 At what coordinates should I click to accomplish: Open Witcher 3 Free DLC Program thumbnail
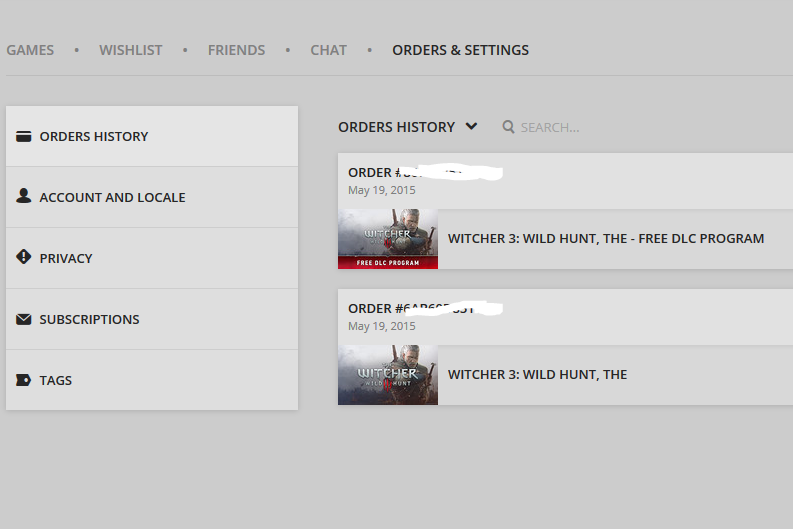tap(388, 239)
